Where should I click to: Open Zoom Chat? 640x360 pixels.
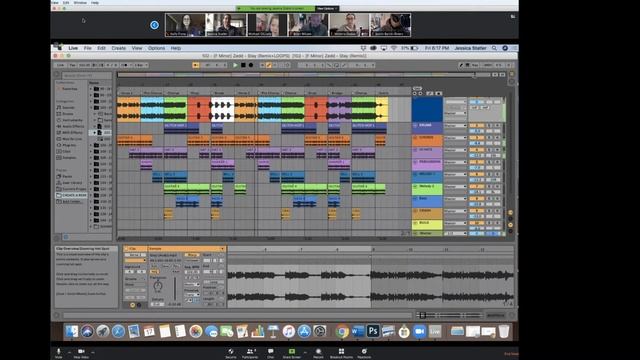point(271,353)
